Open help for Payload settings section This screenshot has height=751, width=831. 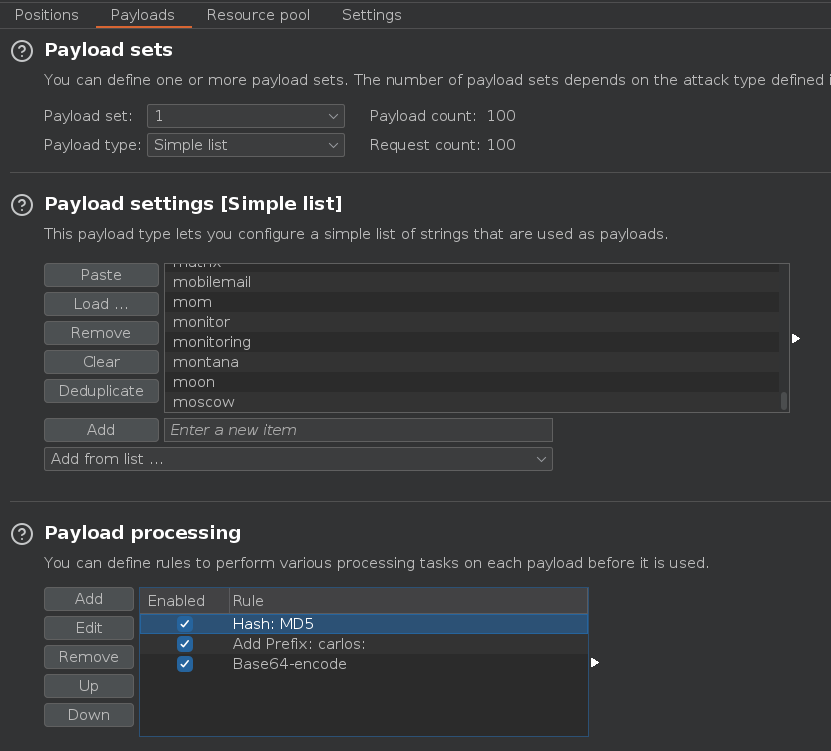pyautogui.click(x=21, y=204)
